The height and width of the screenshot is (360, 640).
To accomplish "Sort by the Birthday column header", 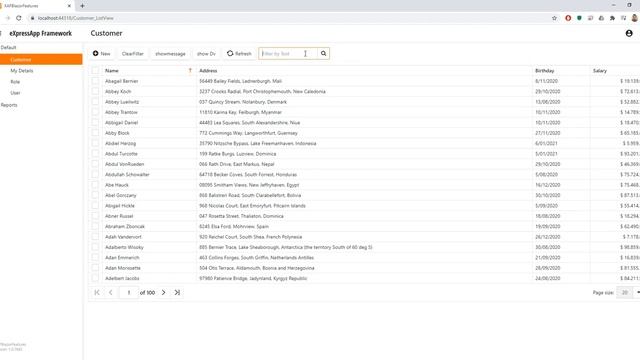I will click(x=544, y=71).
